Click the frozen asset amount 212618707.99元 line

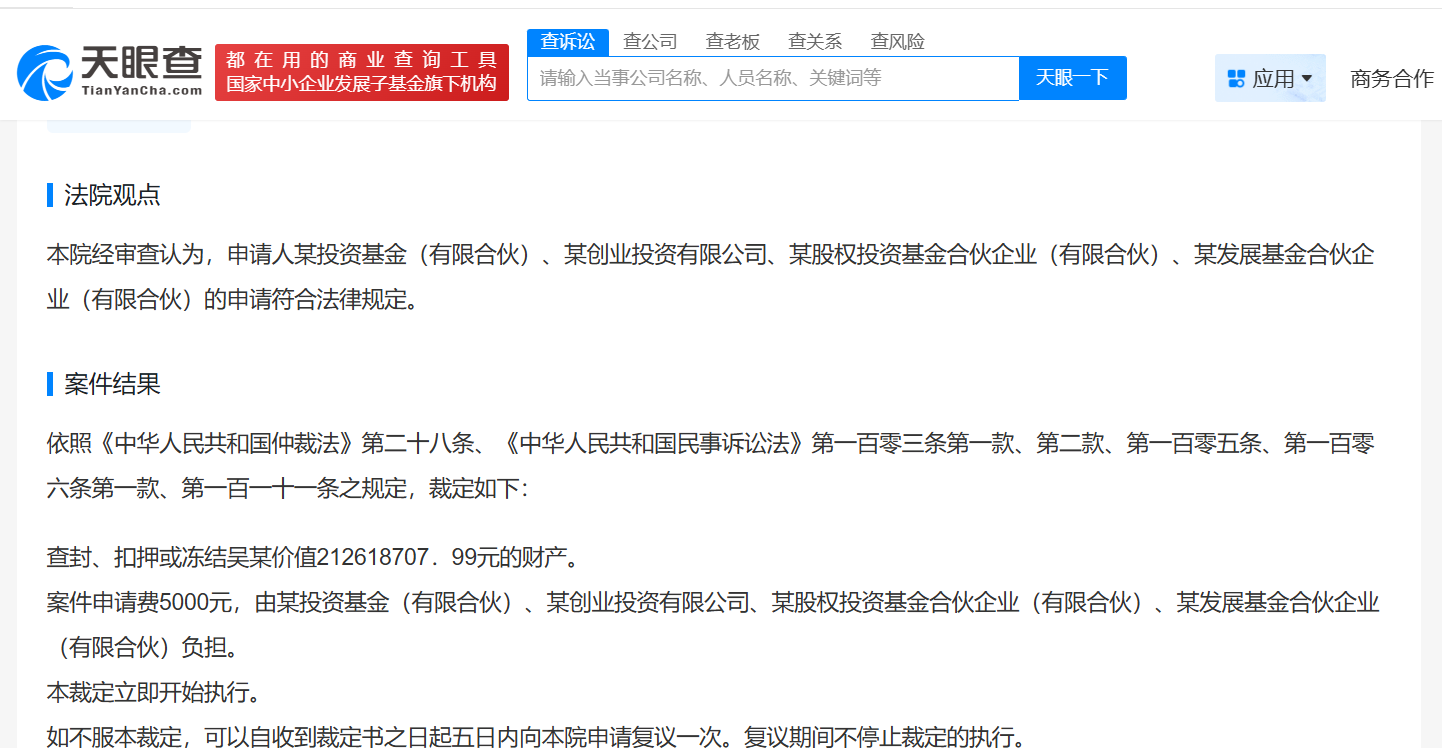[312, 556]
